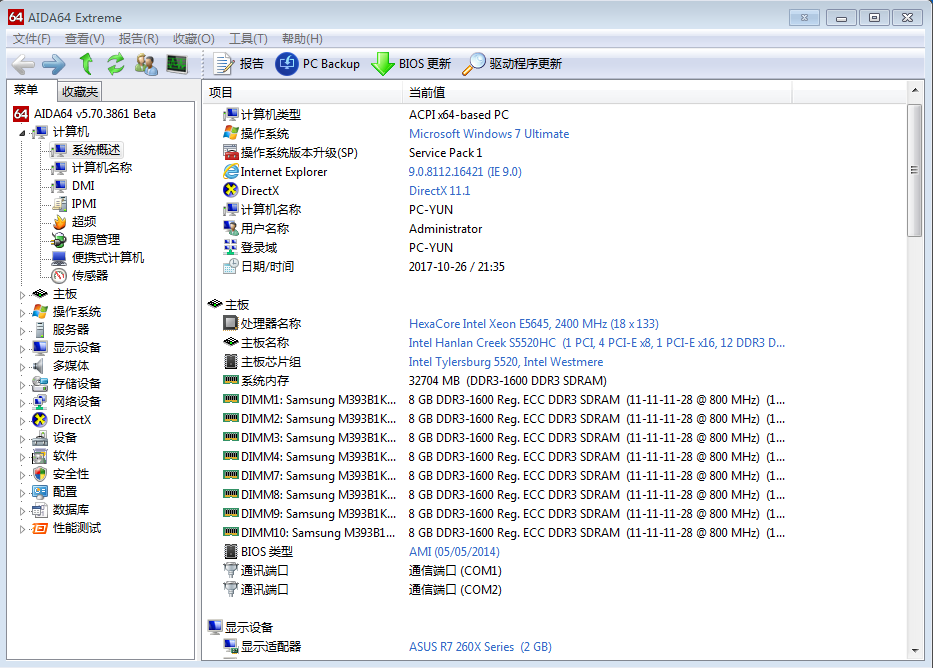Open PC Backup from the toolbar

point(317,64)
